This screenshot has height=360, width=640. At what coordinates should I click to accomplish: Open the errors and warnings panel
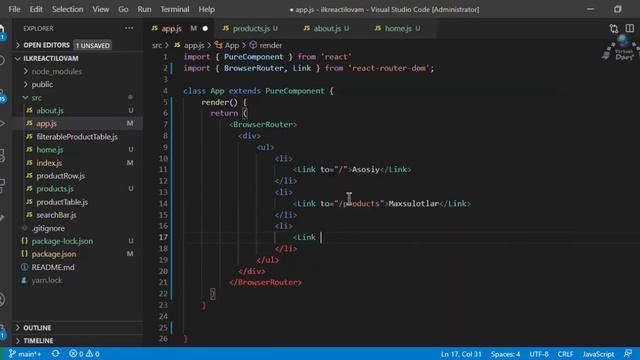pos(84,354)
